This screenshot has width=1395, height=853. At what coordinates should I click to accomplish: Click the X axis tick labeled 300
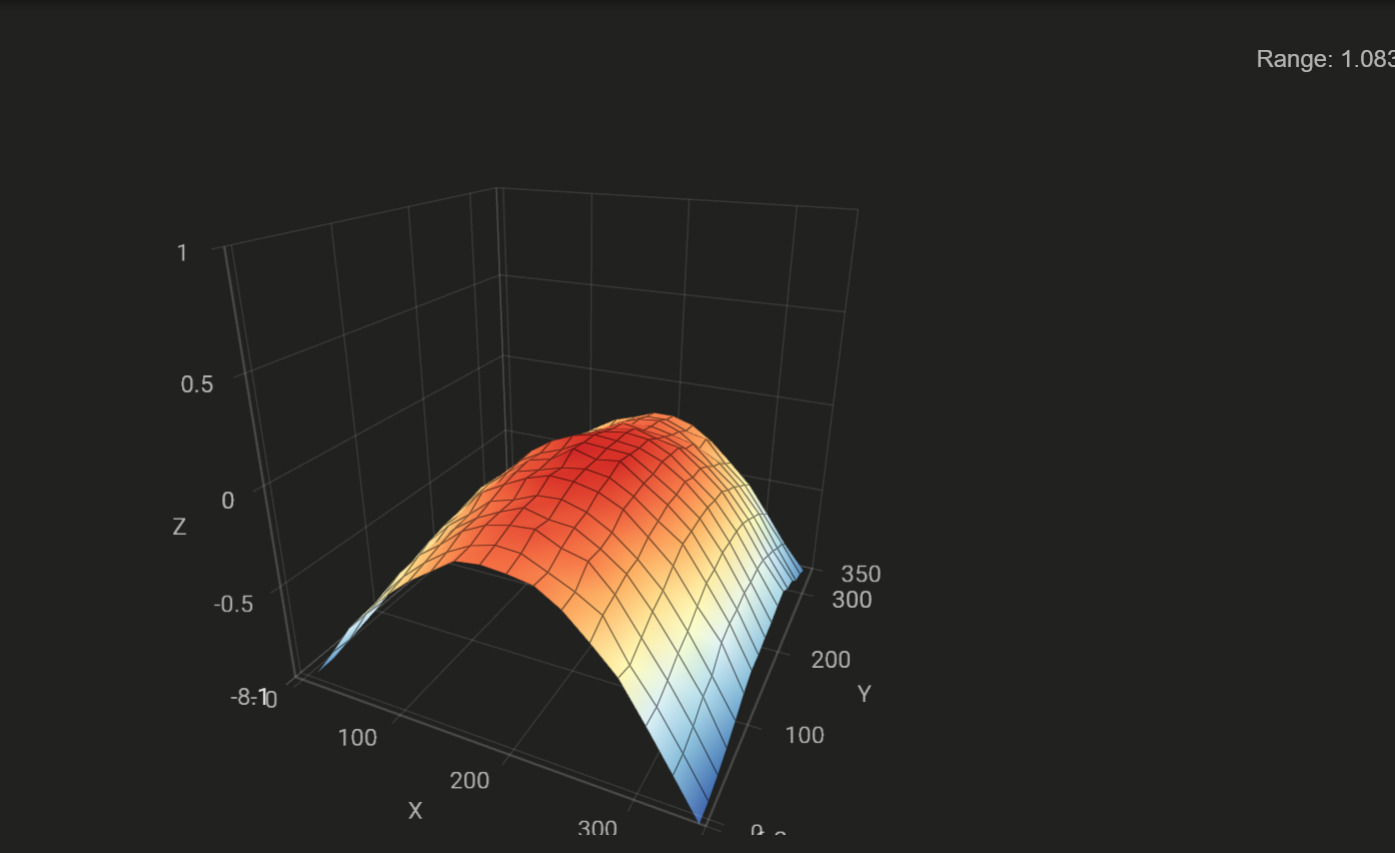pos(597,828)
